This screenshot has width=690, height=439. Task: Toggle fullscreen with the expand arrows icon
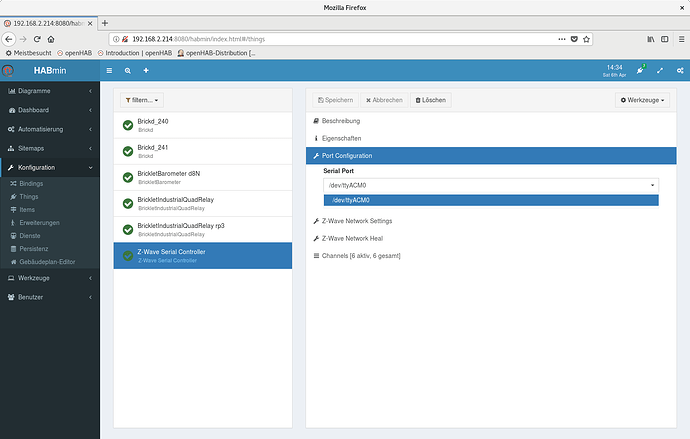[x=660, y=70]
